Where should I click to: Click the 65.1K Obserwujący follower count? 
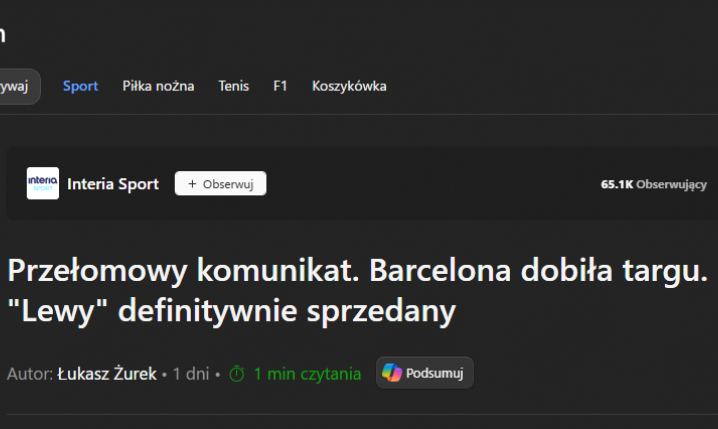click(653, 184)
